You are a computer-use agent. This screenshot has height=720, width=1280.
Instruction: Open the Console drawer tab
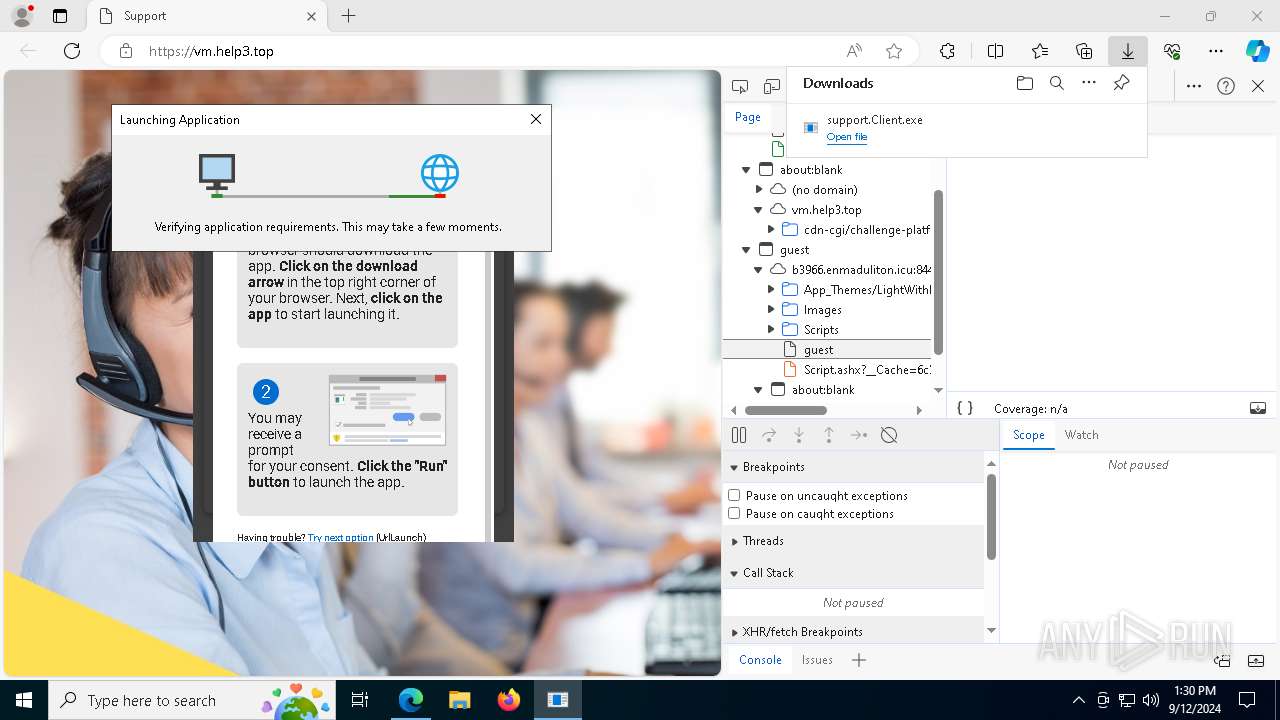click(x=760, y=660)
